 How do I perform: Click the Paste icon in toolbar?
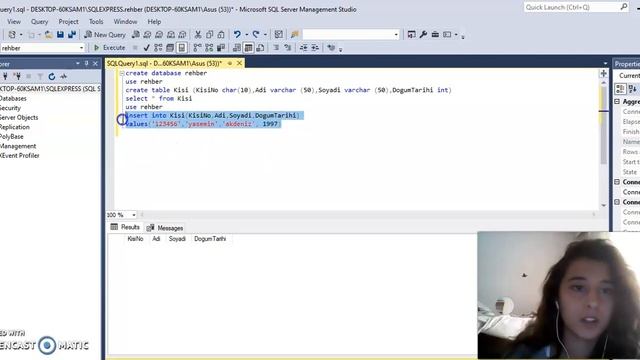click(221, 35)
